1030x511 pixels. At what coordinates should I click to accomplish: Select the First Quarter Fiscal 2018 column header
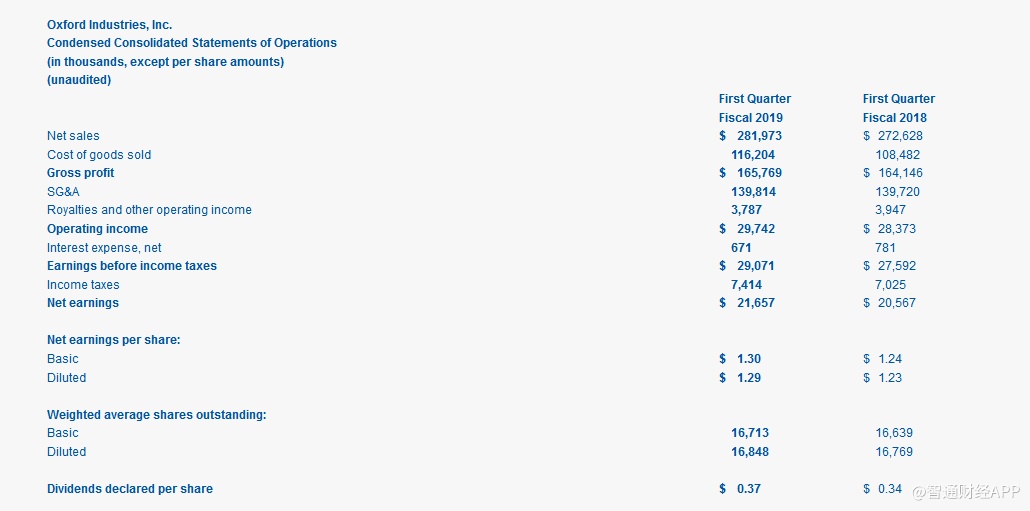click(898, 108)
